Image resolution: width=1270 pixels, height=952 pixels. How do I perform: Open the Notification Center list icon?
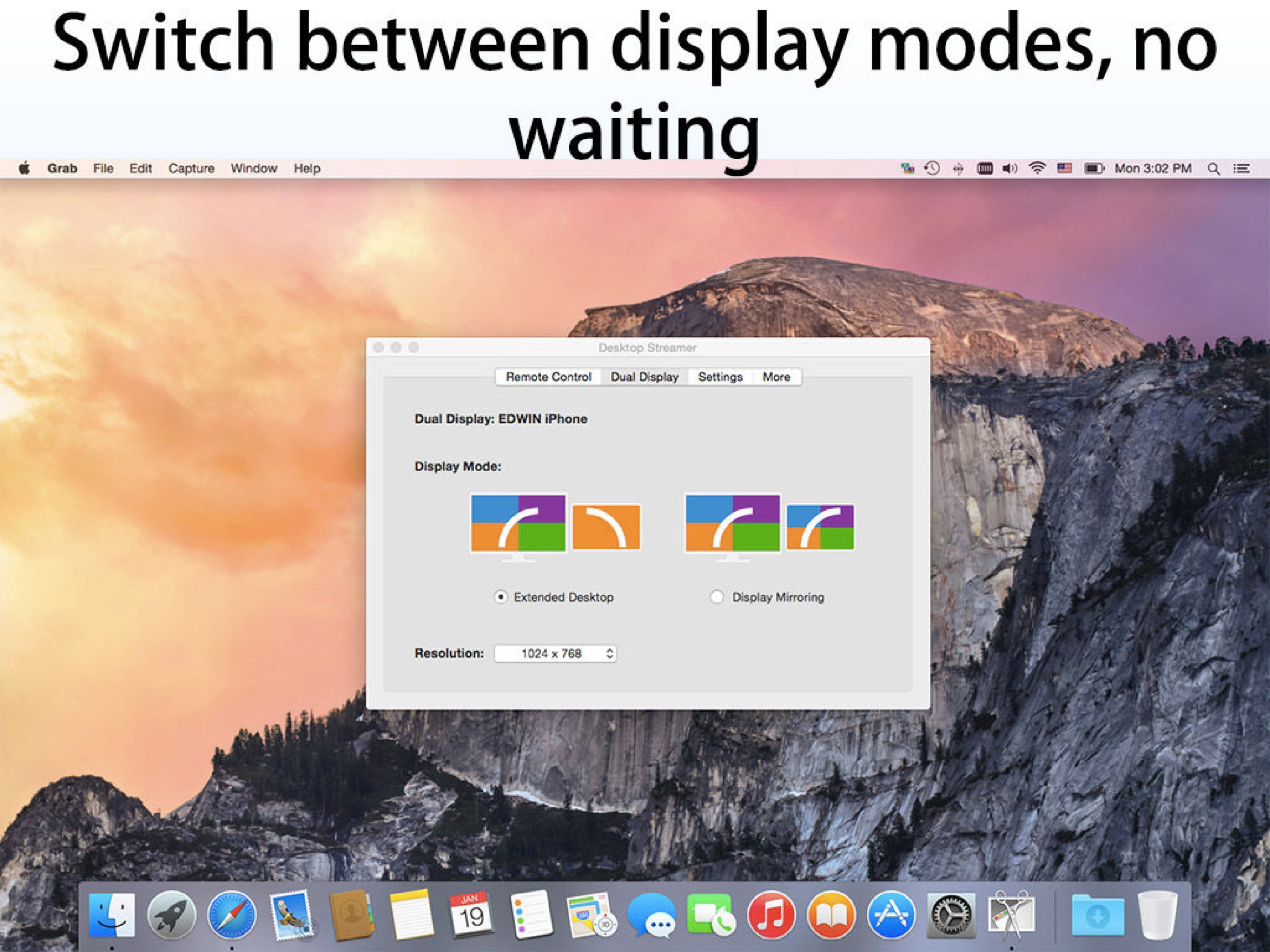click(1241, 168)
